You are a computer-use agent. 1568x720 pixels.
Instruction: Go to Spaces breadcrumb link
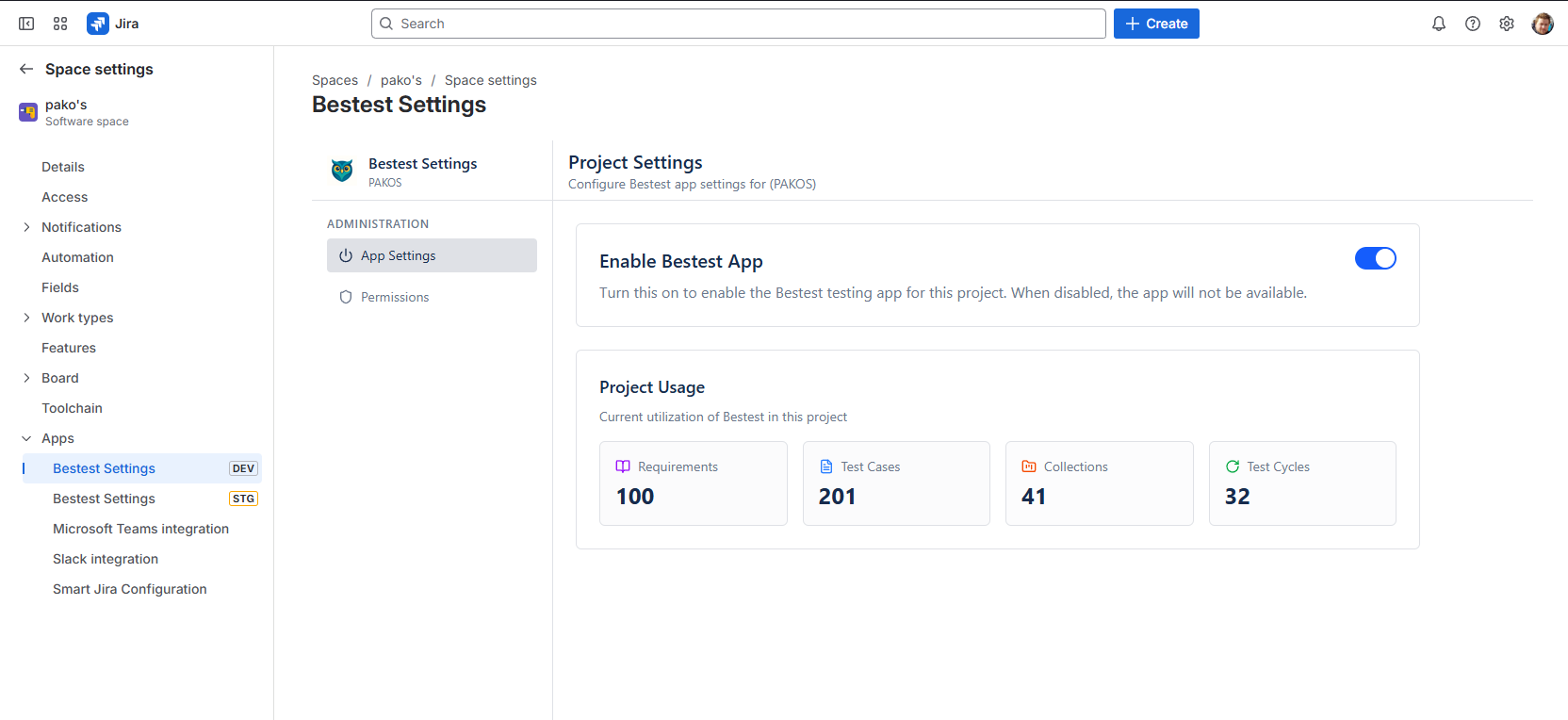tap(335, 80)
